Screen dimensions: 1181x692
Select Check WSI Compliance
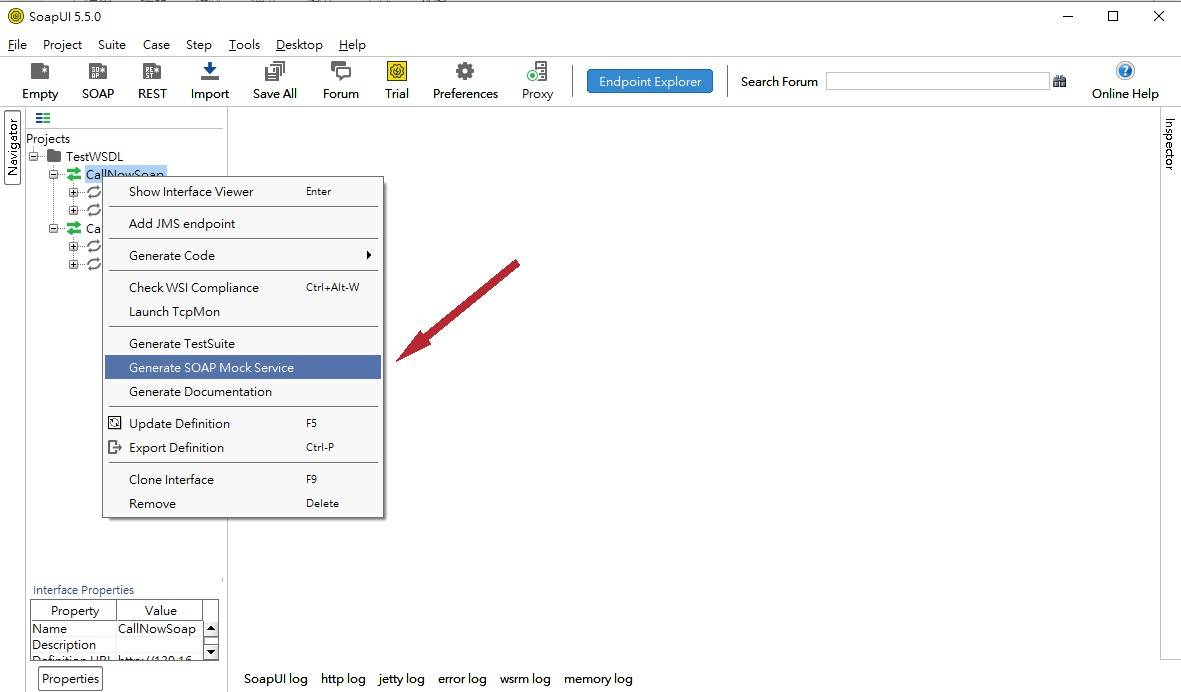coord(243,288)
